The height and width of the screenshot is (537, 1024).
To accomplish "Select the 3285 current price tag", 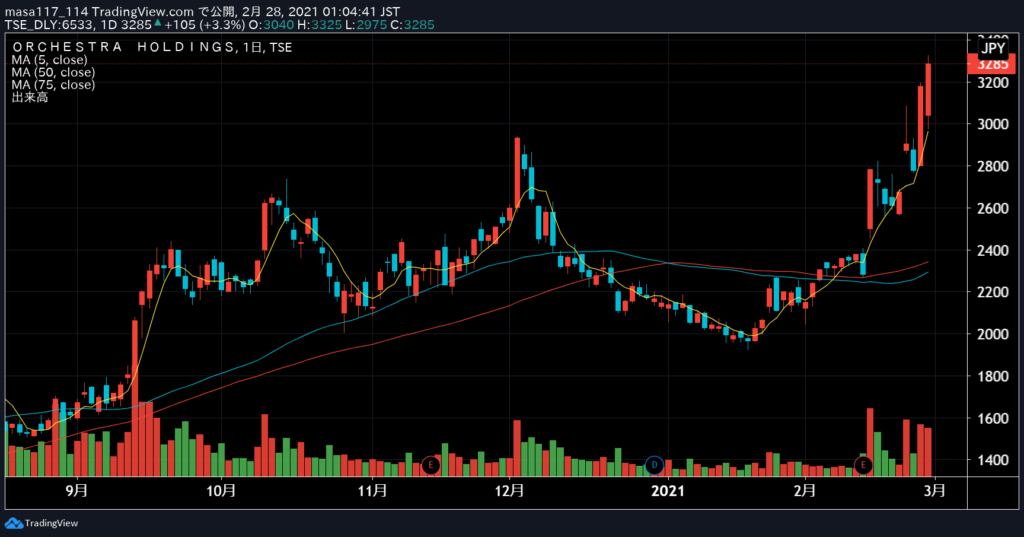I will pos(992,64).
